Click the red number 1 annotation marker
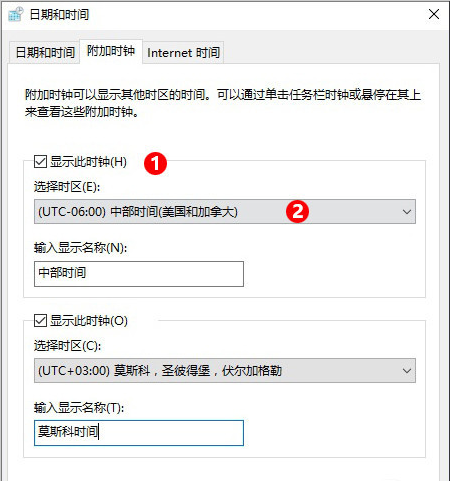The width and height of the screenshot is (450, 481). point(155,164)
